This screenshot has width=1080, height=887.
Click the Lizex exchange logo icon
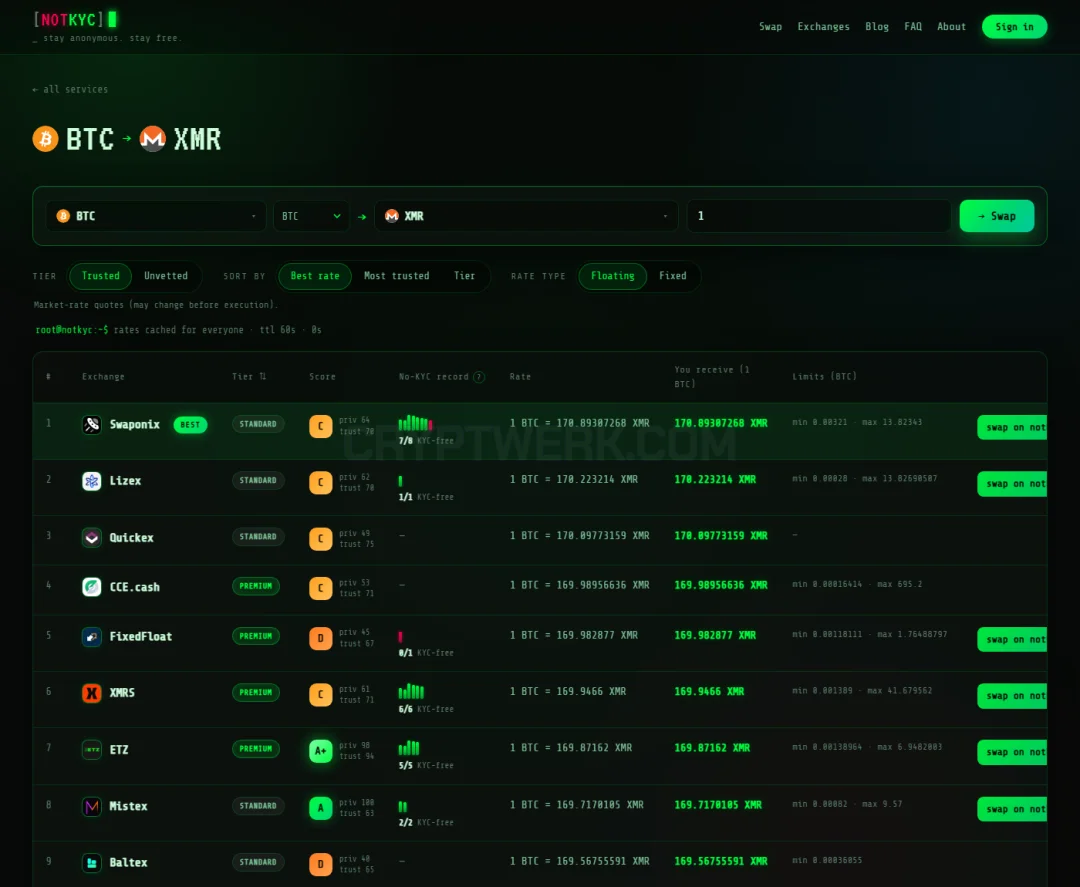(92, 481)
